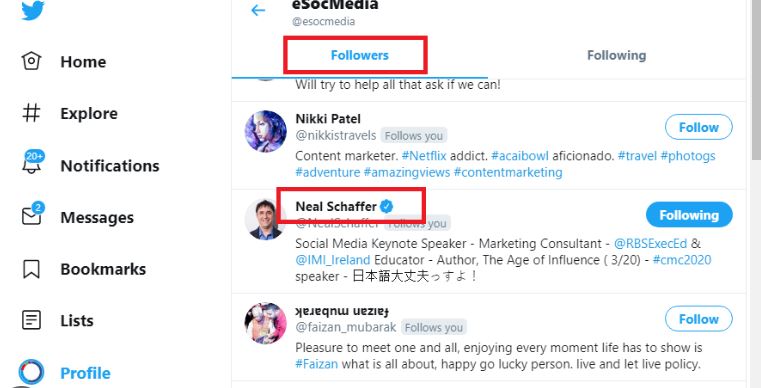Open Neal Schaffer's profile name link
Viewport: 761px width, 388px height.
[x=336, y=206]
